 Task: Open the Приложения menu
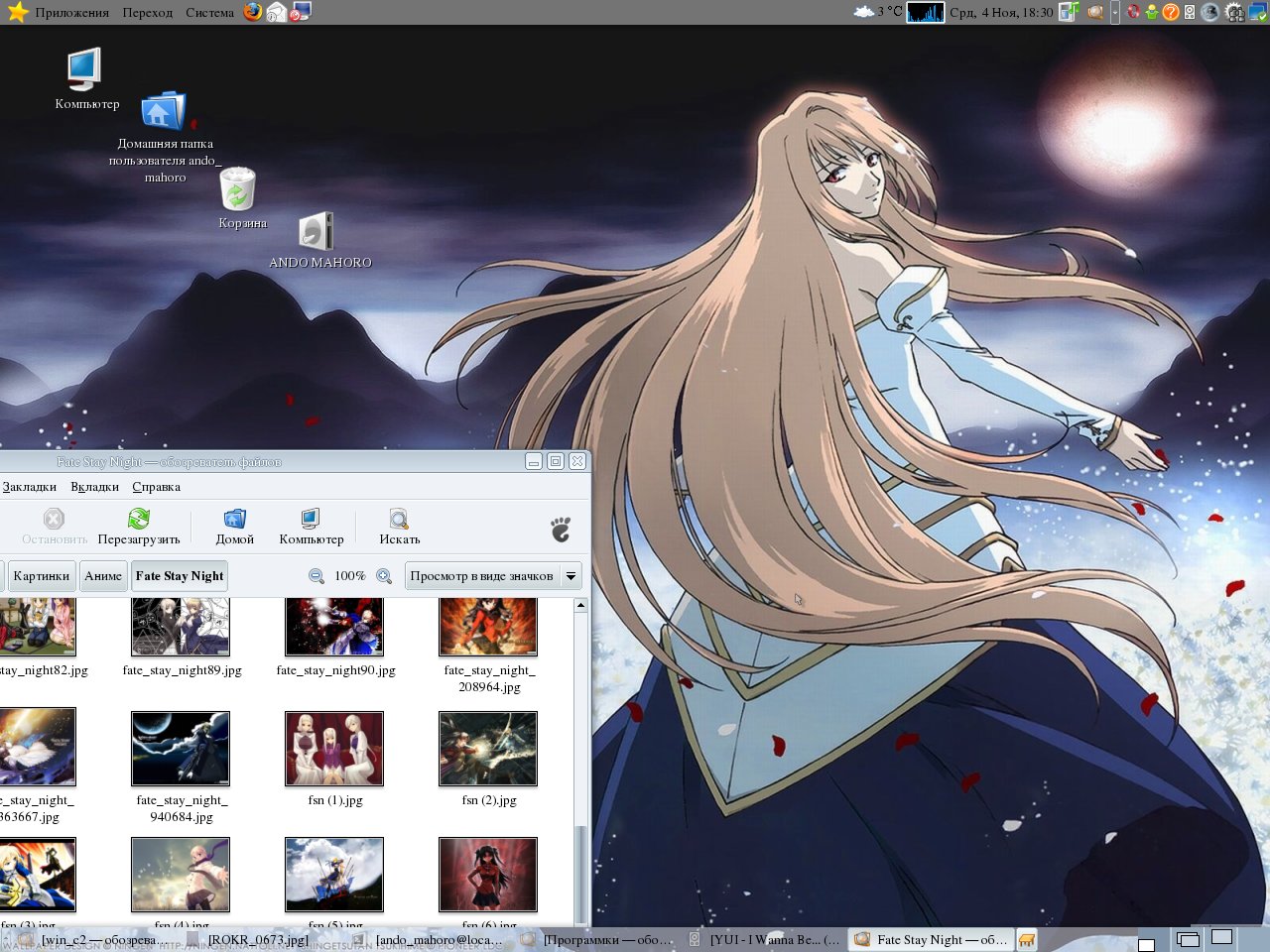click(x=71, y=13)
